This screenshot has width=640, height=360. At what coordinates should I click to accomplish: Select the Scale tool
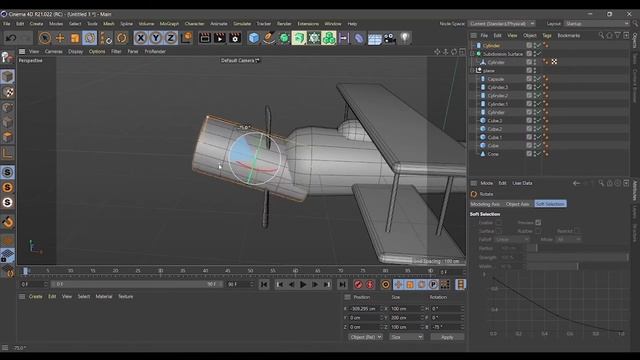[x=75, y=38]
